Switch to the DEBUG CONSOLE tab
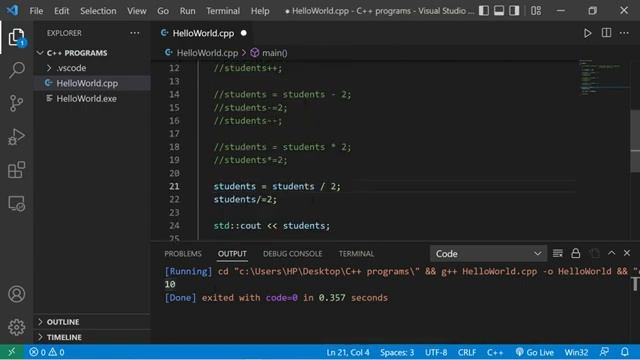This screenshot has height=360, width=640. (292, 253)
